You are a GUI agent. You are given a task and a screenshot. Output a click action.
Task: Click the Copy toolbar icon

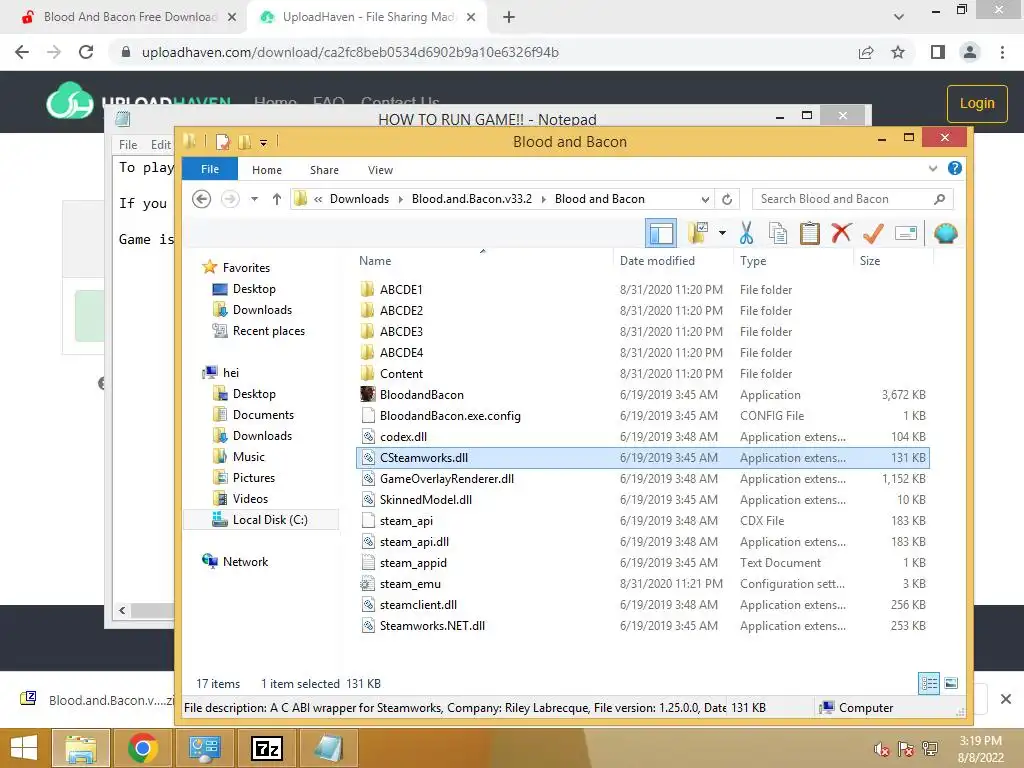coord(777,233)
